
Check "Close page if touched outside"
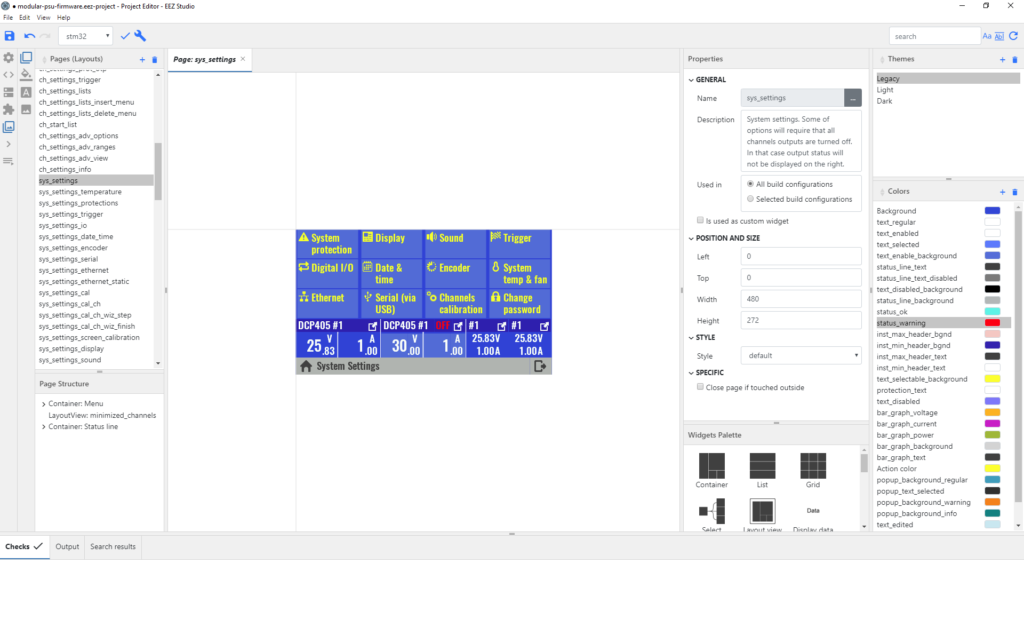[700, 387]
